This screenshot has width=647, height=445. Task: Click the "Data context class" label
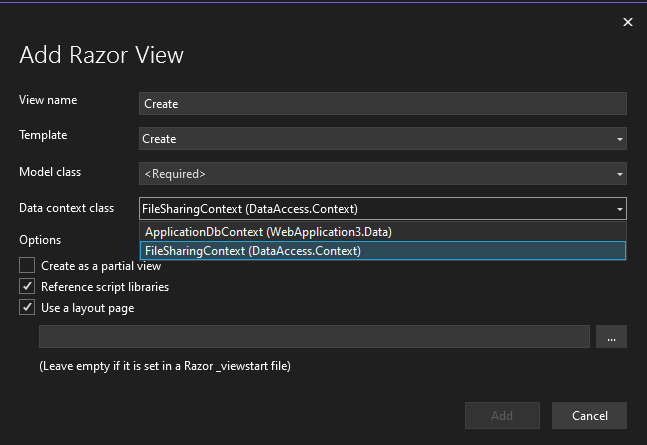click(x=66, y=208)
